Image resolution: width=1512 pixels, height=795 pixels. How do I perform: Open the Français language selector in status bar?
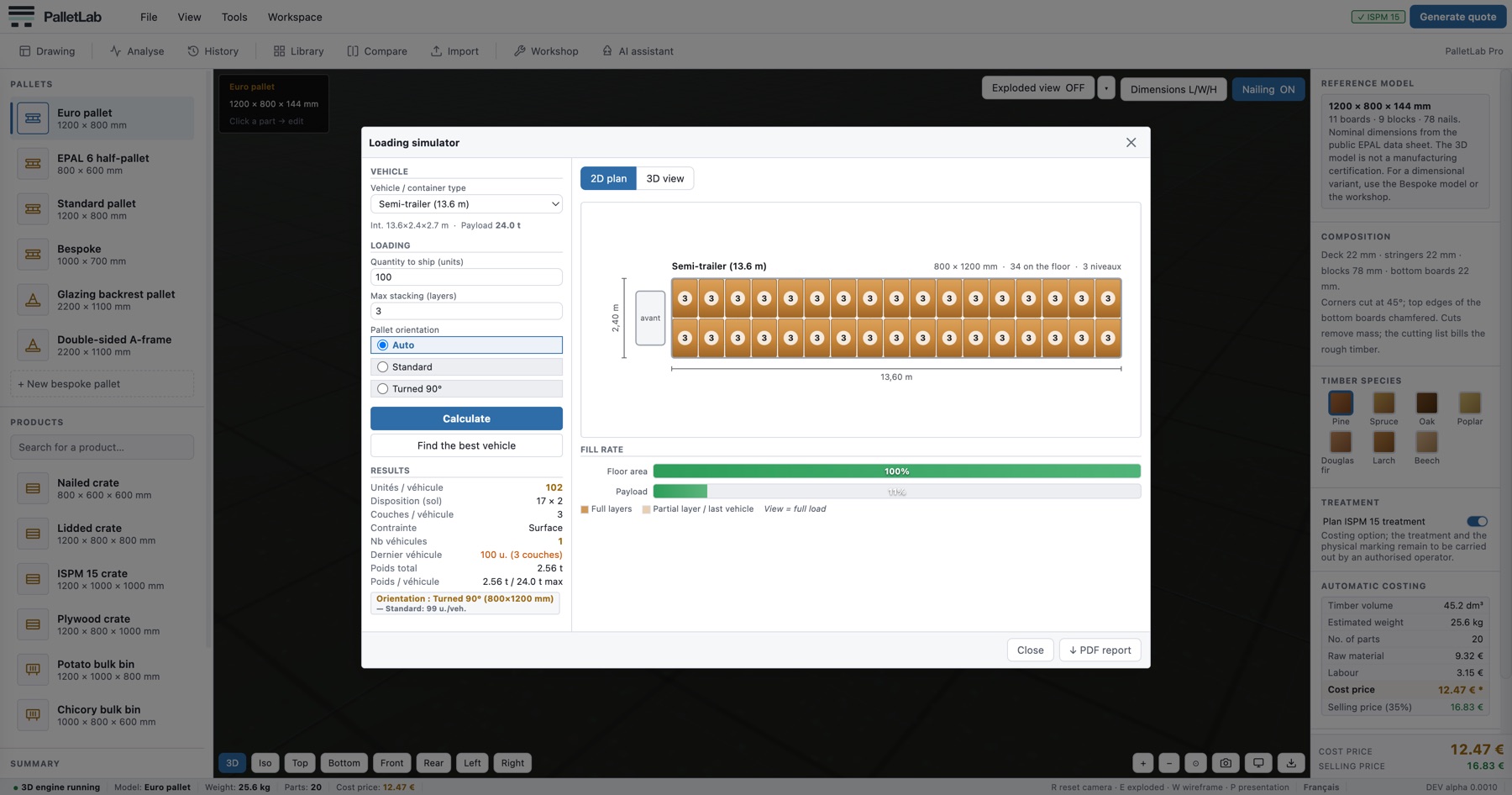pos(1320,787)
